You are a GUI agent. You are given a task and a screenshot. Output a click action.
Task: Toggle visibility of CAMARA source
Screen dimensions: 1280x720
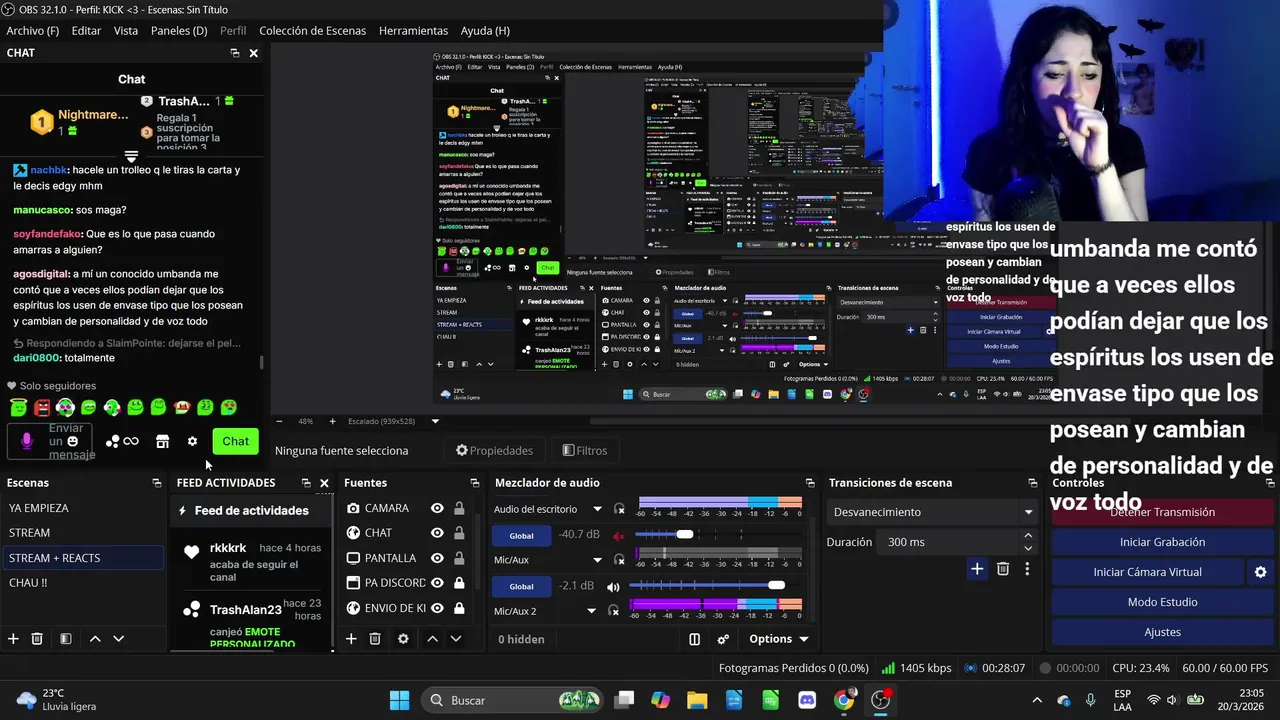[437, 508]
